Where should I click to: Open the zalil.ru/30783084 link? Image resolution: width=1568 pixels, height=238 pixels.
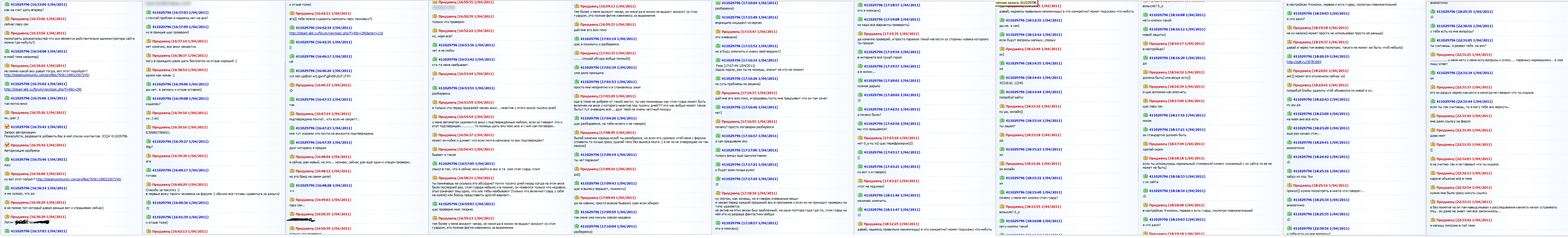point(1303,62)
